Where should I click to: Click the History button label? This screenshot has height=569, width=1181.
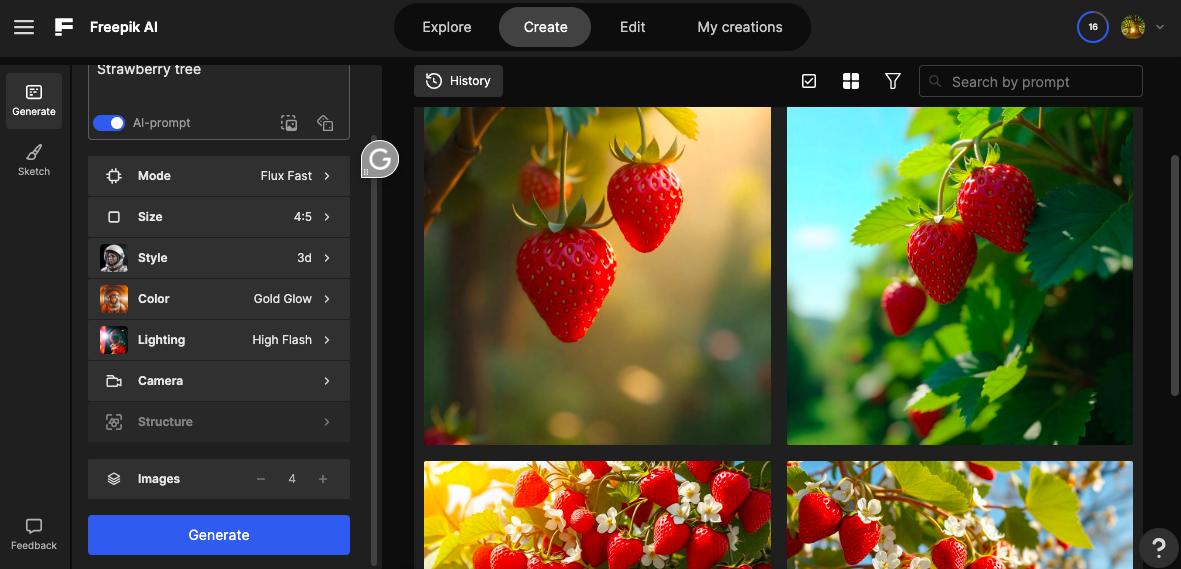470,81
